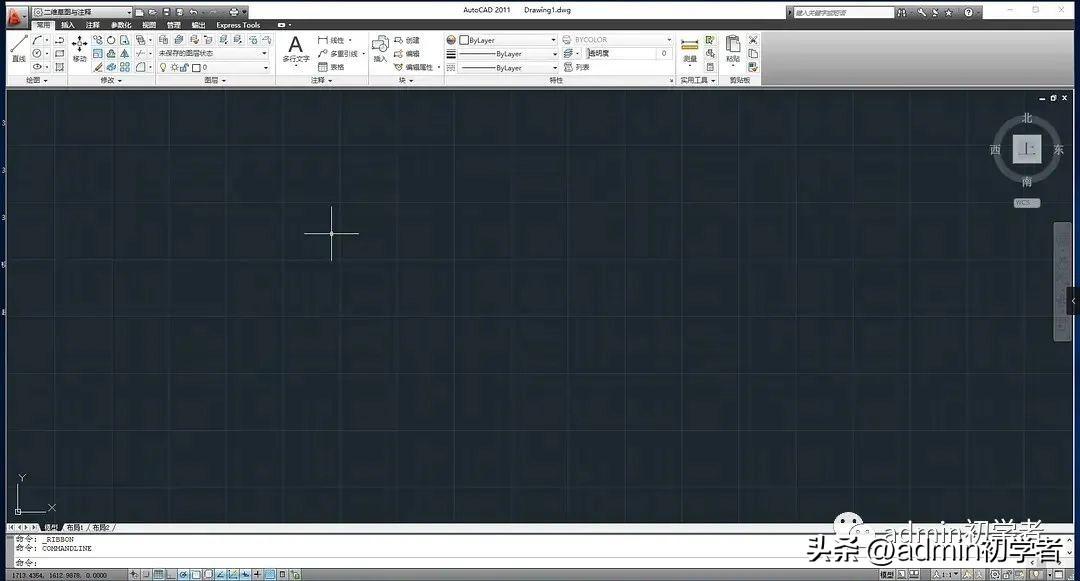Open the AutoCAD application menu button
Screen dimensions: 1080x581
pyautogui.click(x=17, y=17)
